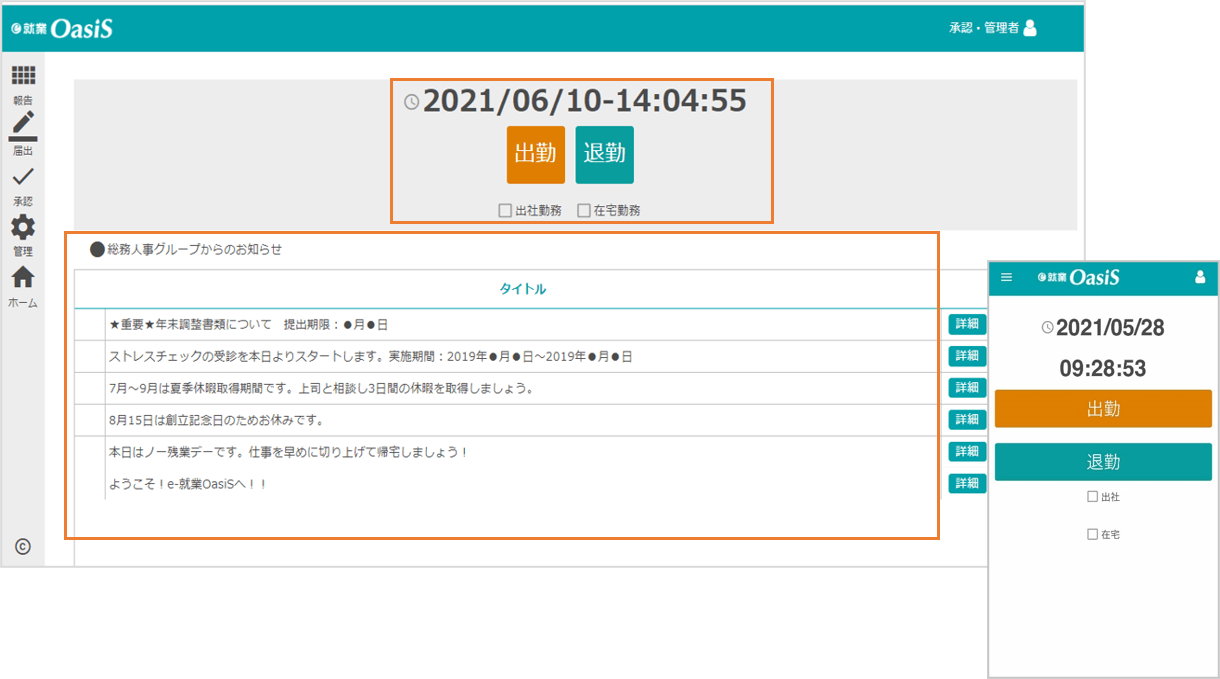
Task: Open the 報告 grid icon in sidebar
Action: tap(23, 76)
